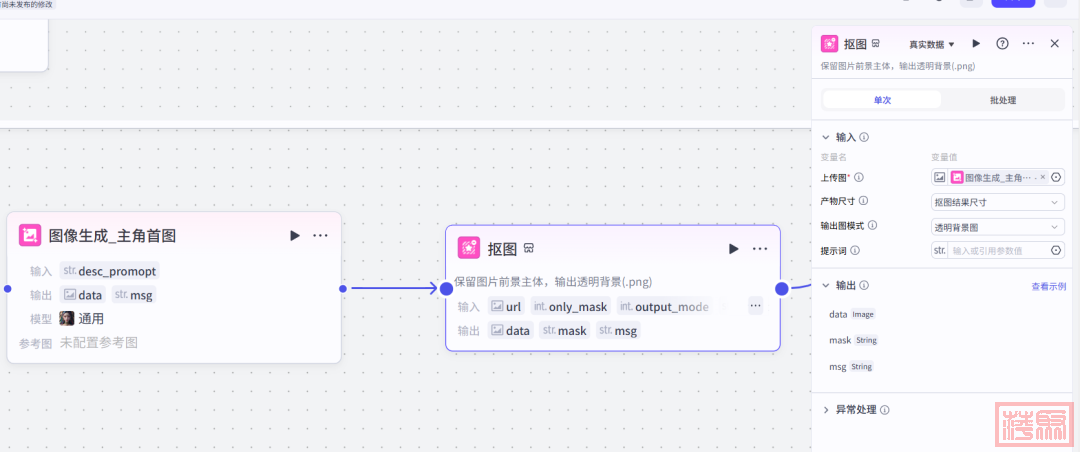Click the 提示词 input field
The height and width of the screenshot is (452, 1080).
click(996, 251)
